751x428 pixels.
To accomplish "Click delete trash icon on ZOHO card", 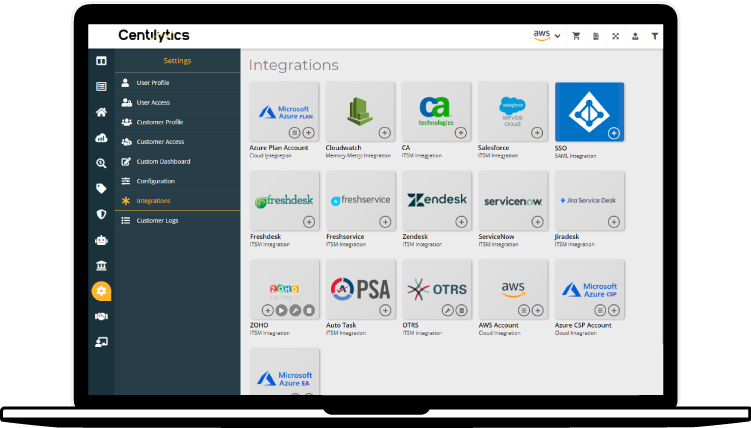I will tap(309, 310).
